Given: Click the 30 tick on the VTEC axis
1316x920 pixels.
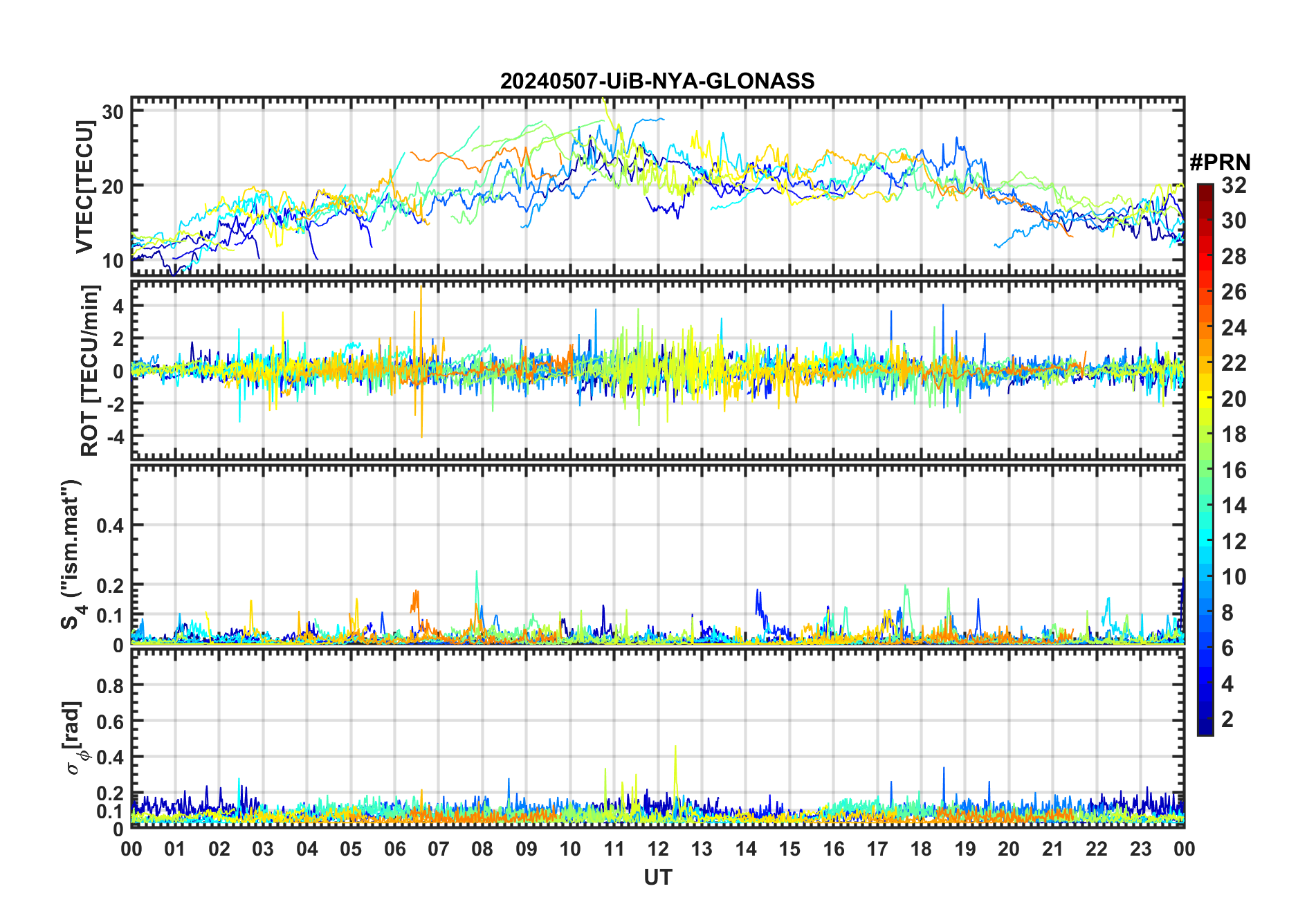Looking at the screenshot, I should coord(113,111).
